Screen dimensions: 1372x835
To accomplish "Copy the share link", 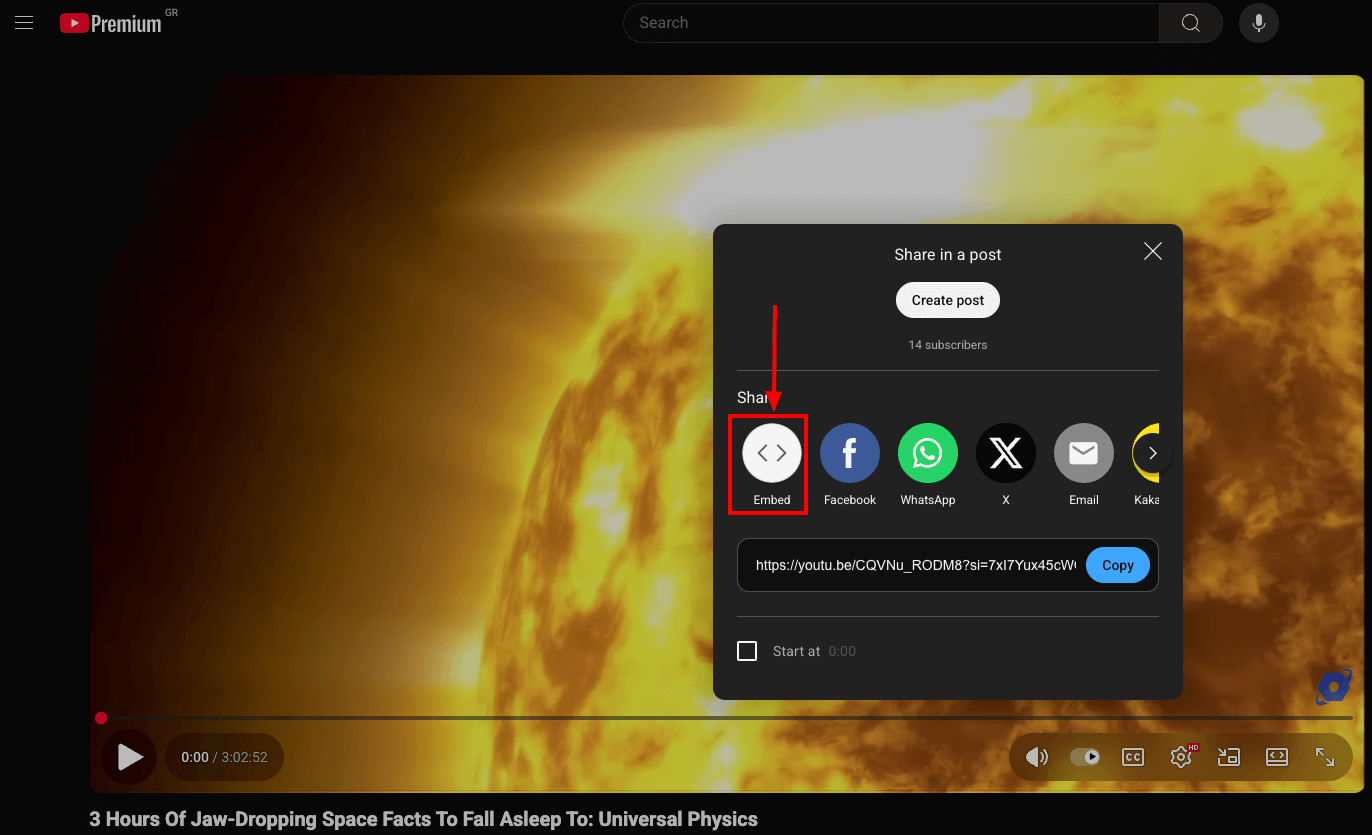I will pyautogui.click(x=1118, y=565).
